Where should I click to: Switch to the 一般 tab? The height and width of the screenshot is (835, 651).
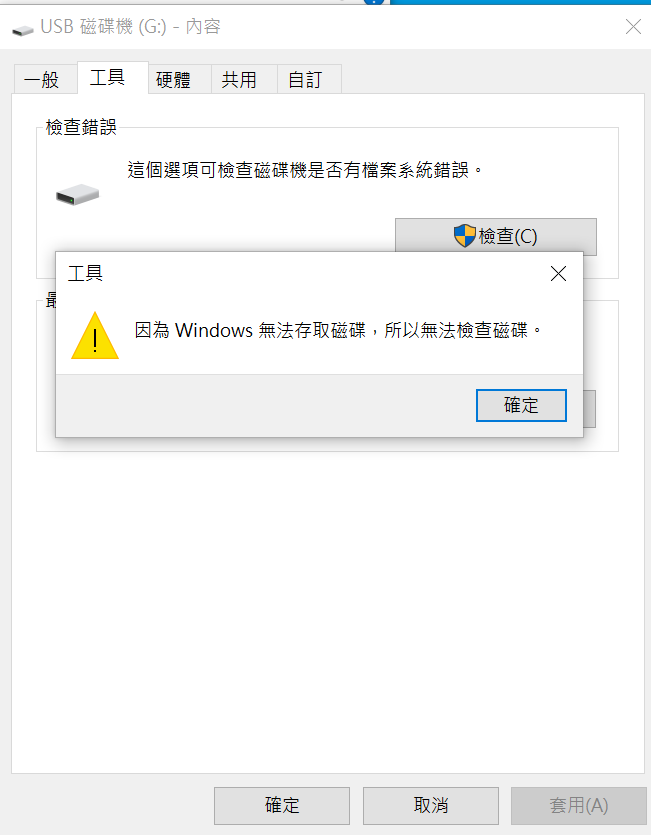(x=44, y=80)
